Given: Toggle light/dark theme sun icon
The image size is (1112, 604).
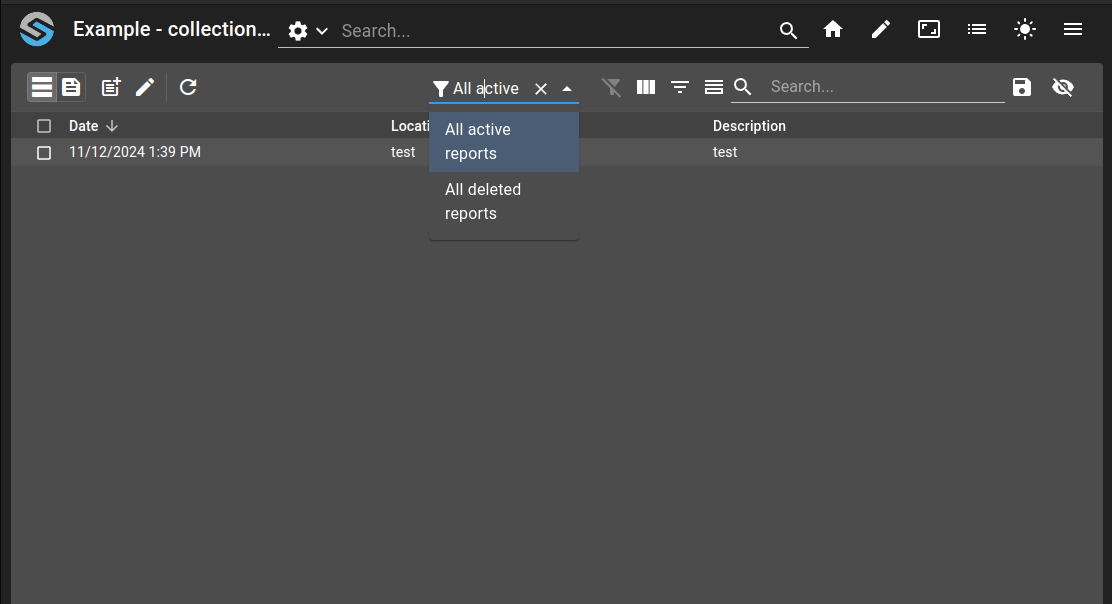Looking at the screenshot, I should pyautogui.click(x=1025, y=29).
